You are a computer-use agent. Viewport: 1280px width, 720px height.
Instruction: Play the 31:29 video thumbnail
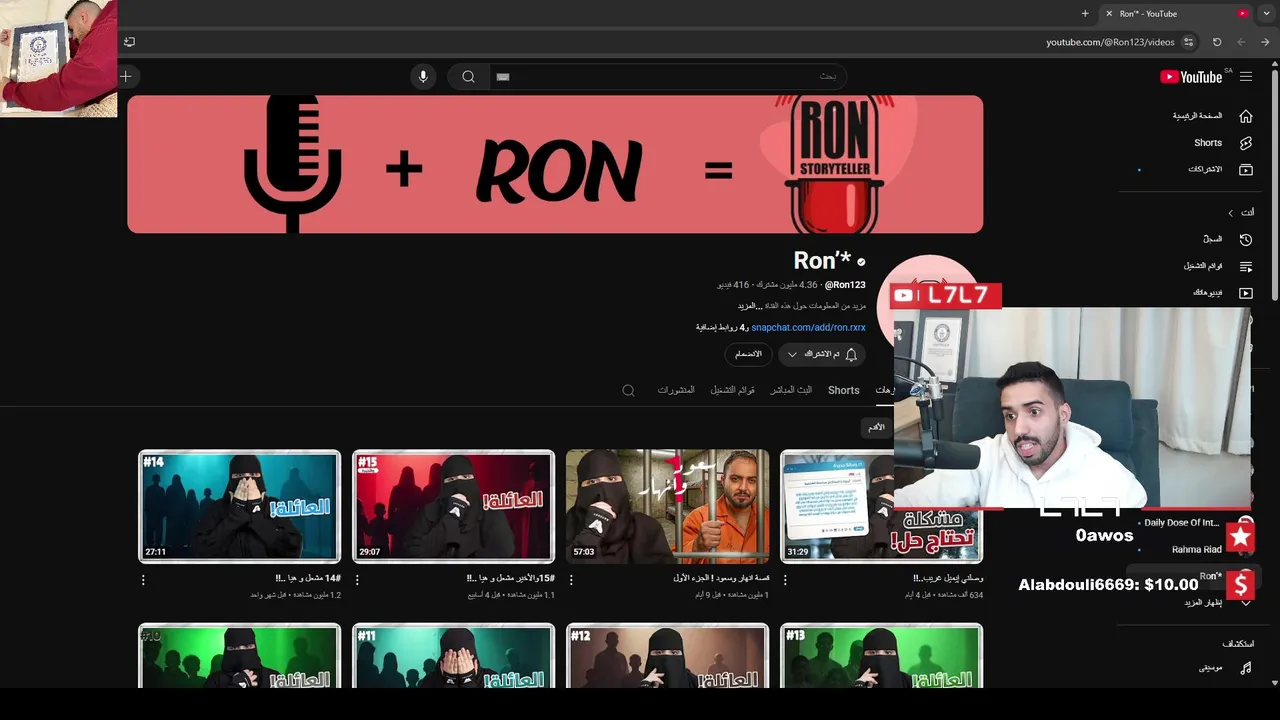point(838,506)
